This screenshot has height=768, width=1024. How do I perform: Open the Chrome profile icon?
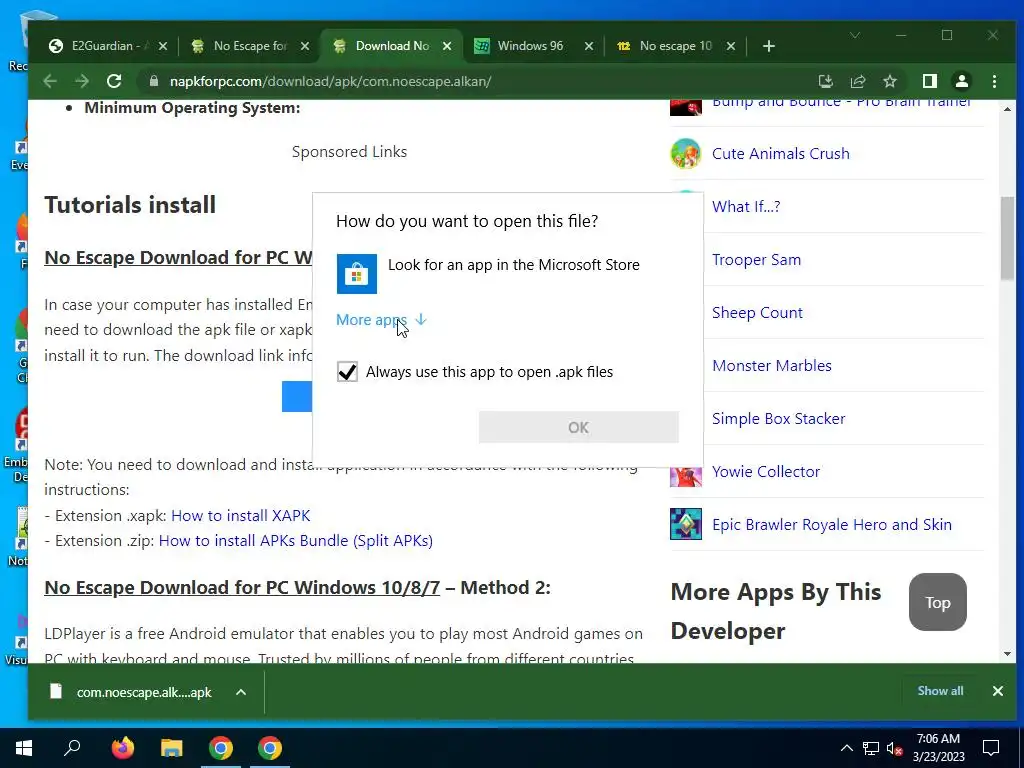coord(962,81)
